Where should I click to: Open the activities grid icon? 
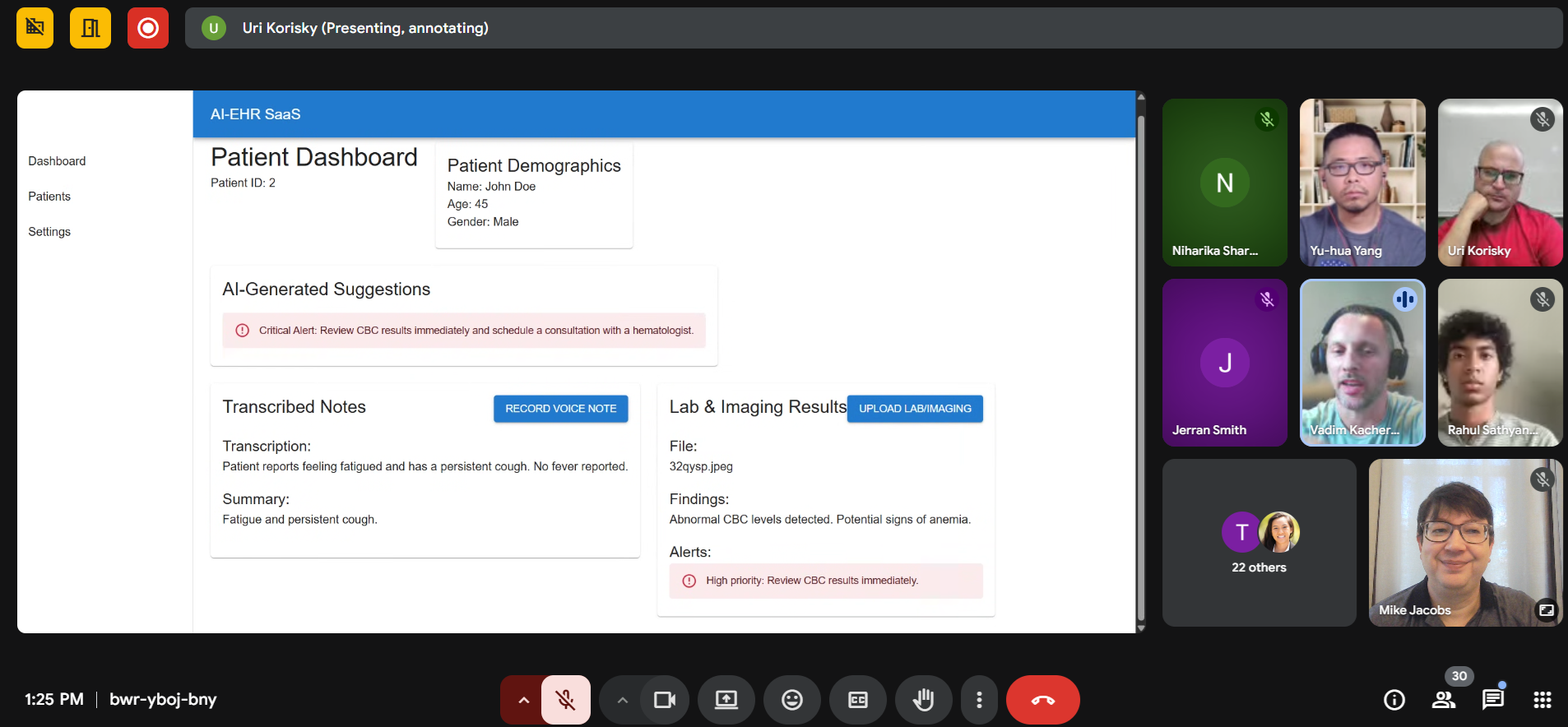1542,700
